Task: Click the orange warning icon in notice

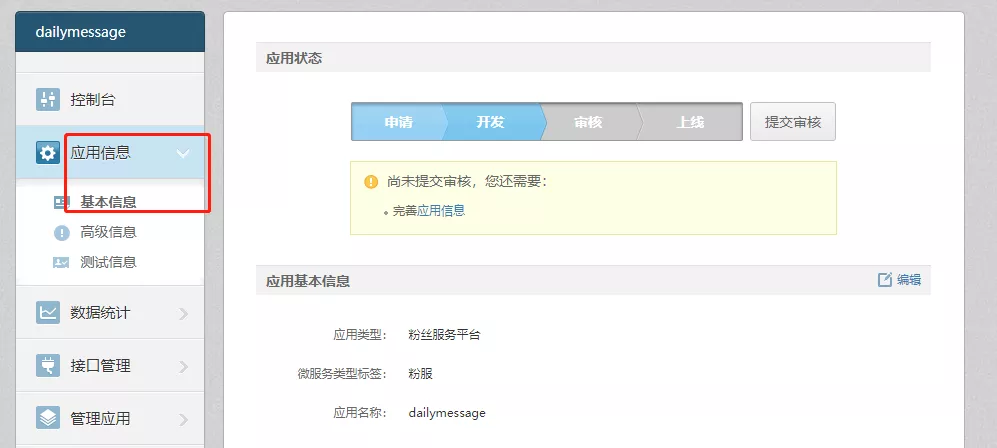Action: coord(371,182)
